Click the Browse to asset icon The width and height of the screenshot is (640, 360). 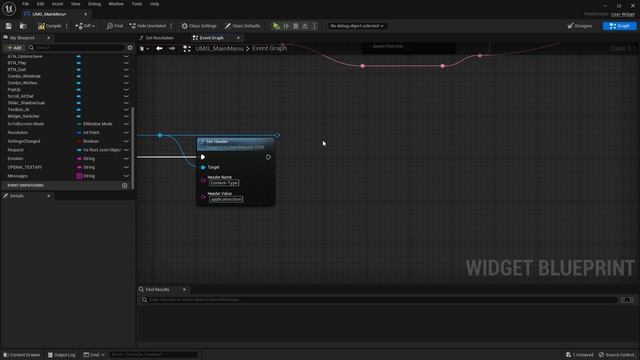click(23, 26)
